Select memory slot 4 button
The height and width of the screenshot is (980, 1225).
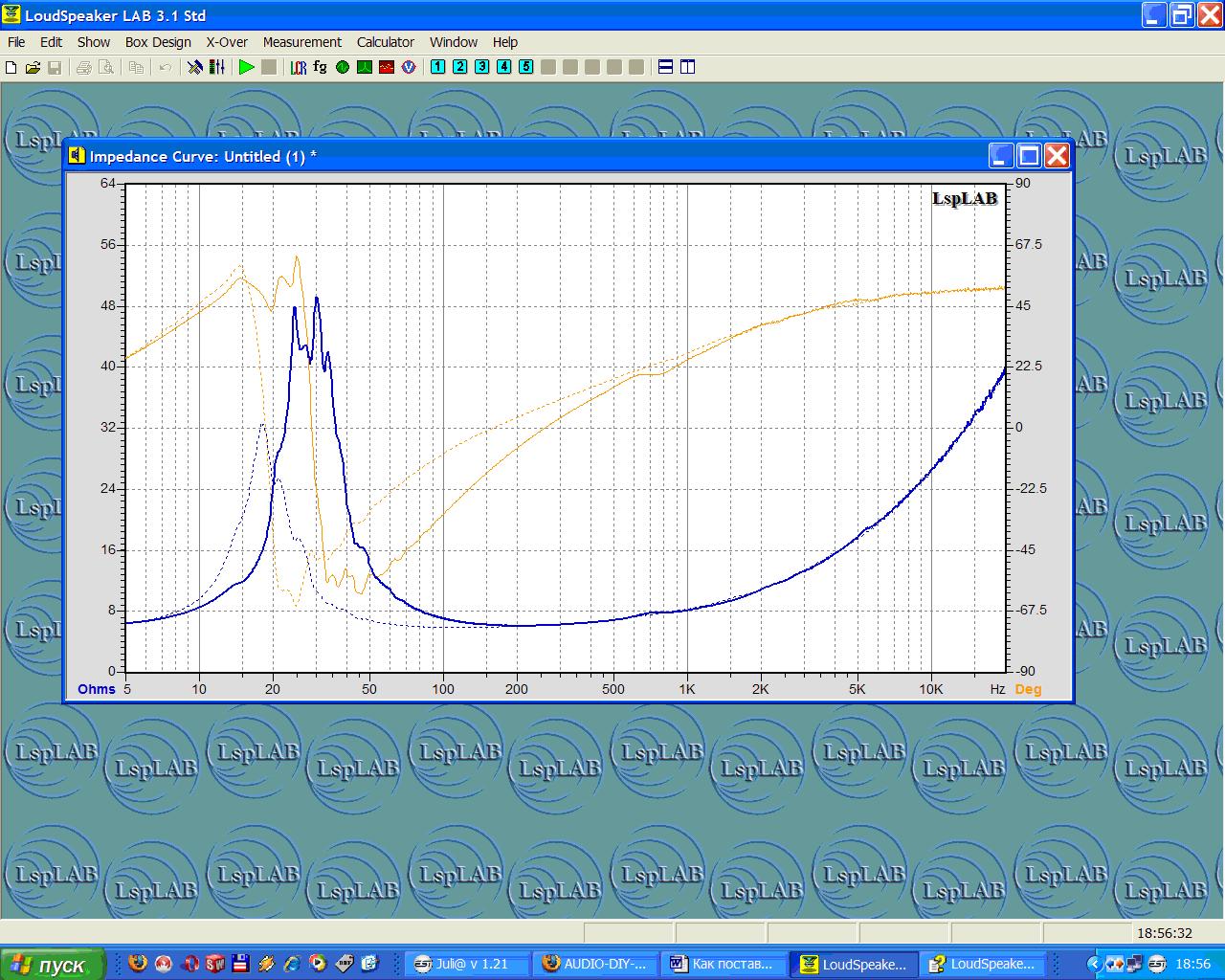tap(503, 67)
